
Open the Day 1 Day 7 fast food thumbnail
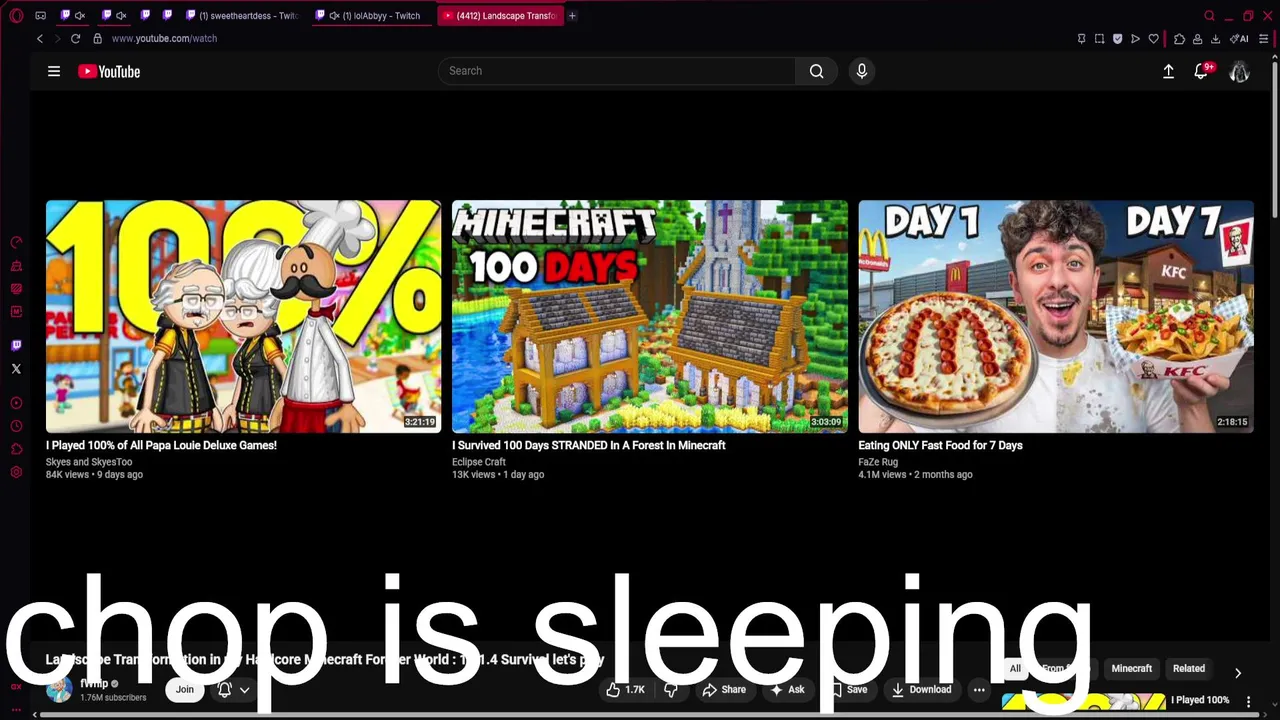pos(1056,316)
